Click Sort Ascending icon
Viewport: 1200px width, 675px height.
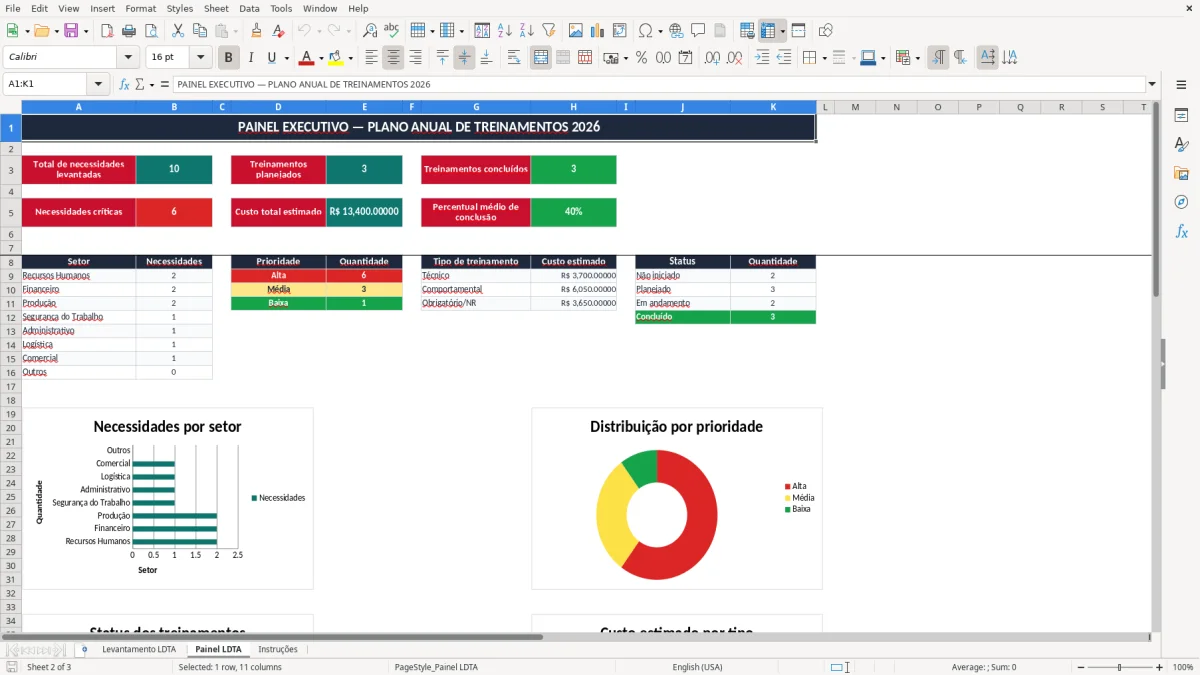click(504, 31)
